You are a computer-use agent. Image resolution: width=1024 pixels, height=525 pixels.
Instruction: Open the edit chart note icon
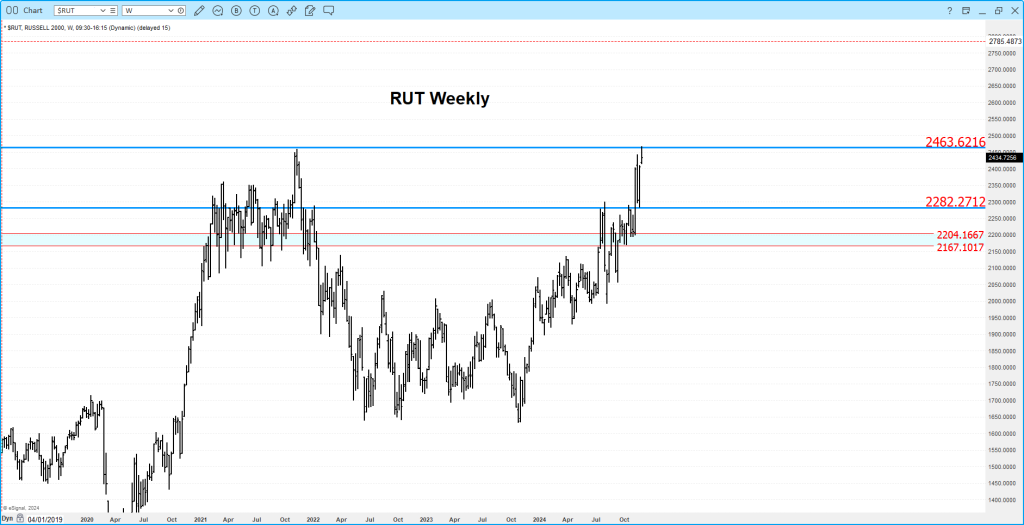point(310,10)
